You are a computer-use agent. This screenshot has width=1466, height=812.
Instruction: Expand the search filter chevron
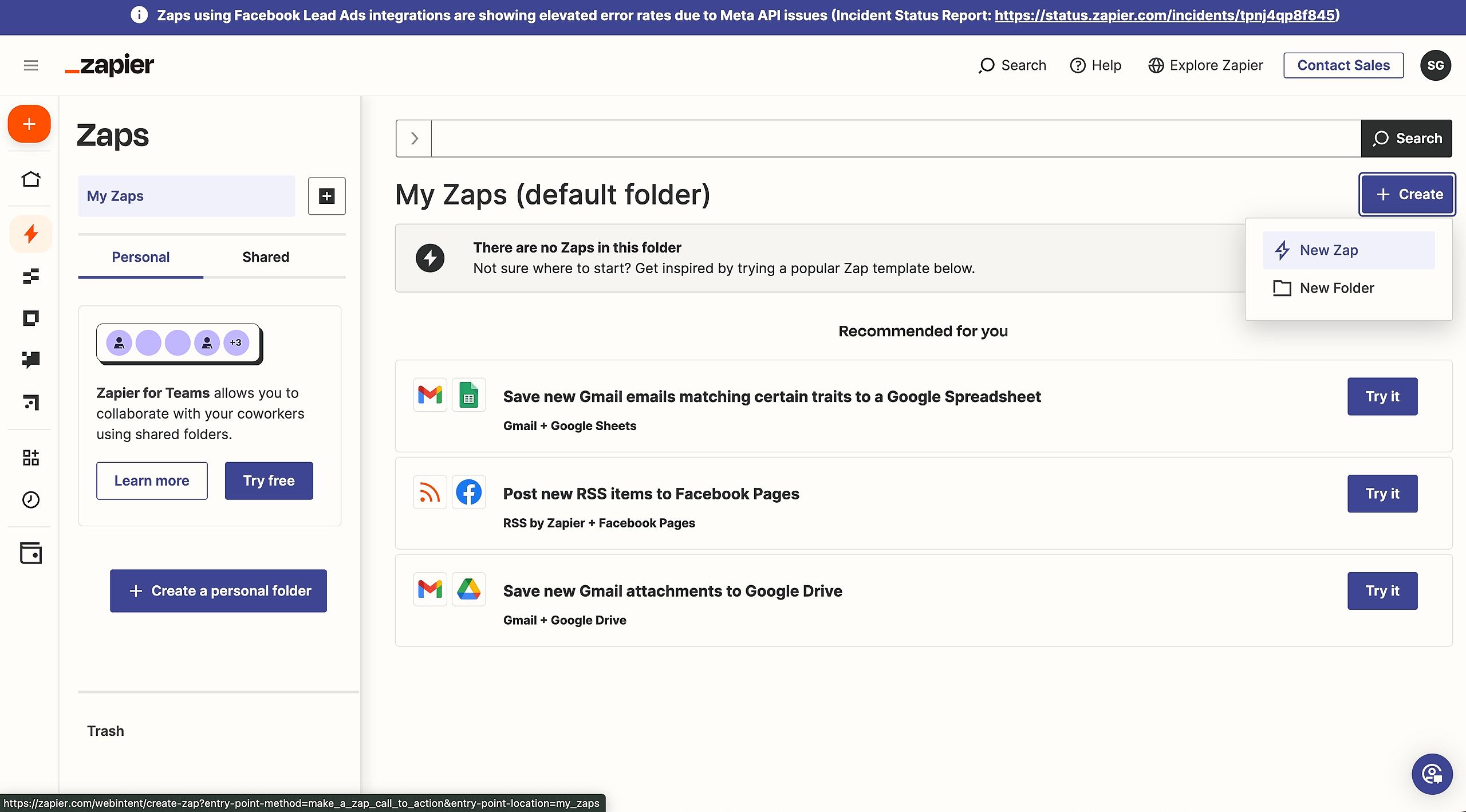click(x=413, y=139)
